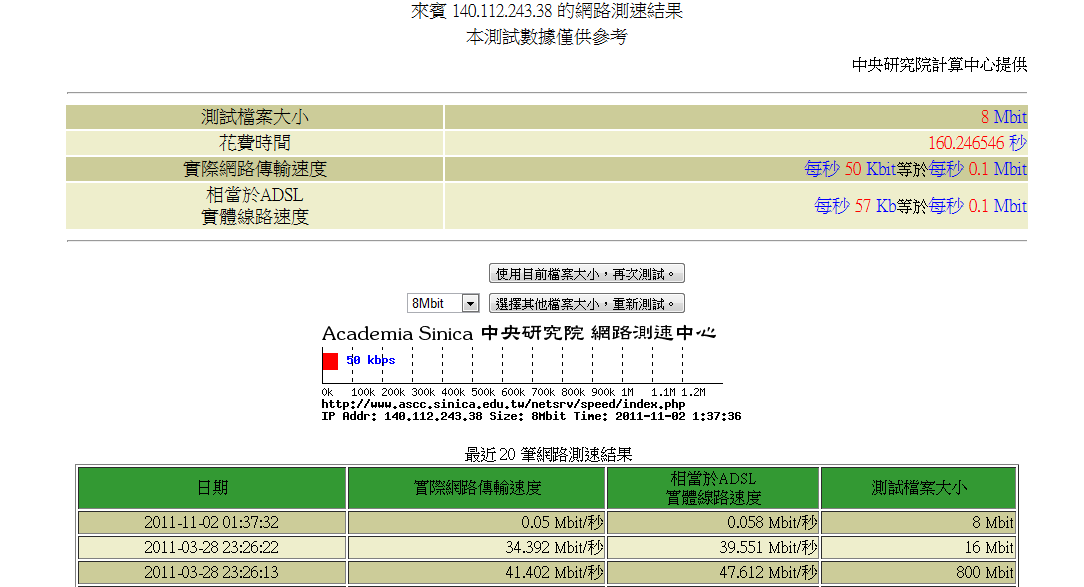Click the green 相當於ADSL 實體線路速度 table header
The height and width of the screenshot is (587, 1084).
[x=713, y=488]
